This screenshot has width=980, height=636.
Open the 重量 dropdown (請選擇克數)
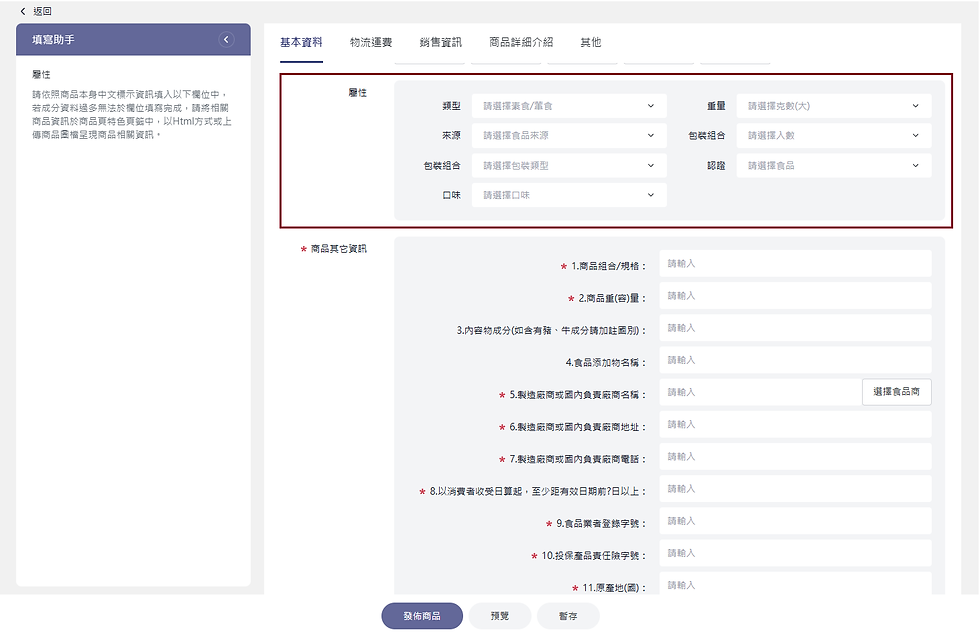[x=834, y=106]
